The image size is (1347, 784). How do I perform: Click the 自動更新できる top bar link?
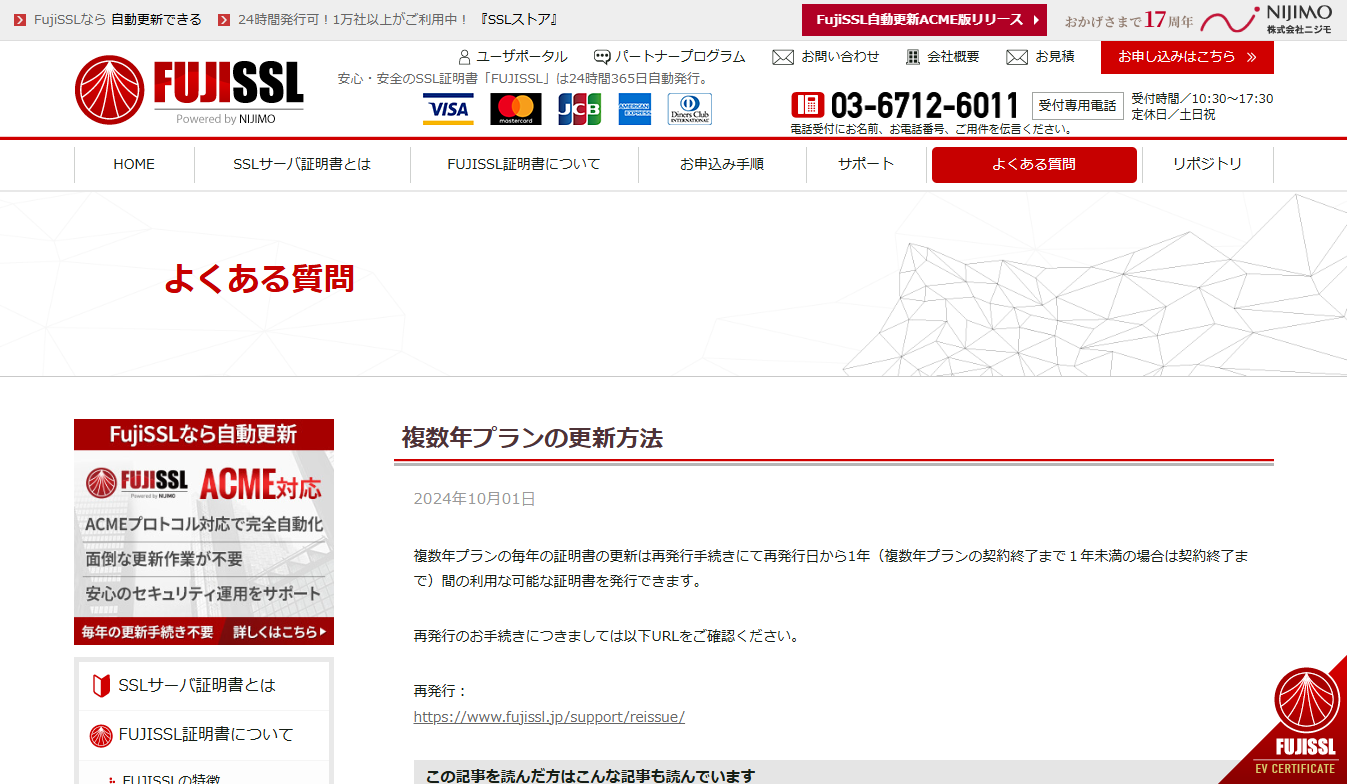(156, 20)
